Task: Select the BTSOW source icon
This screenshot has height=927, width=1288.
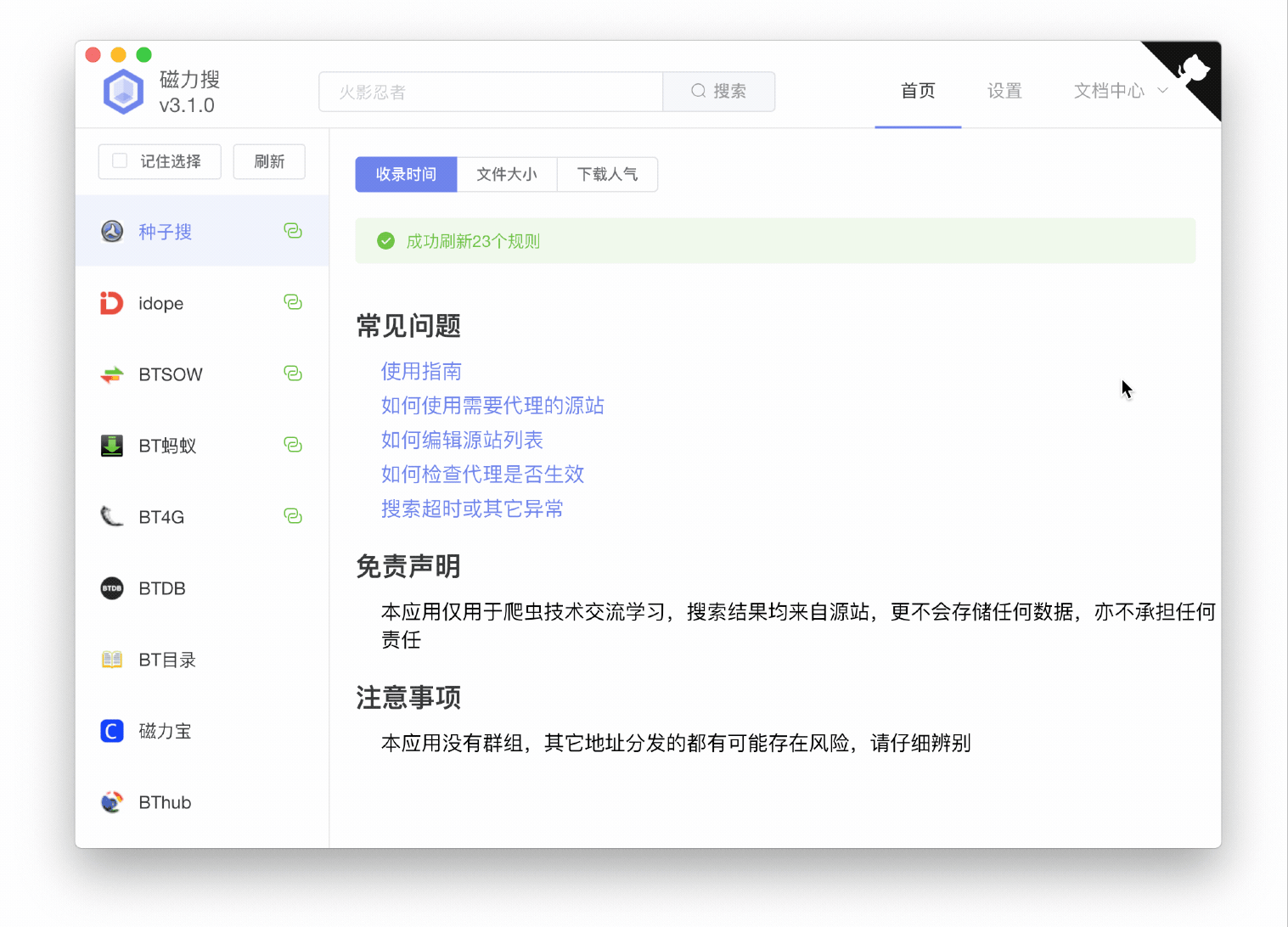Action: pos(111,374)
